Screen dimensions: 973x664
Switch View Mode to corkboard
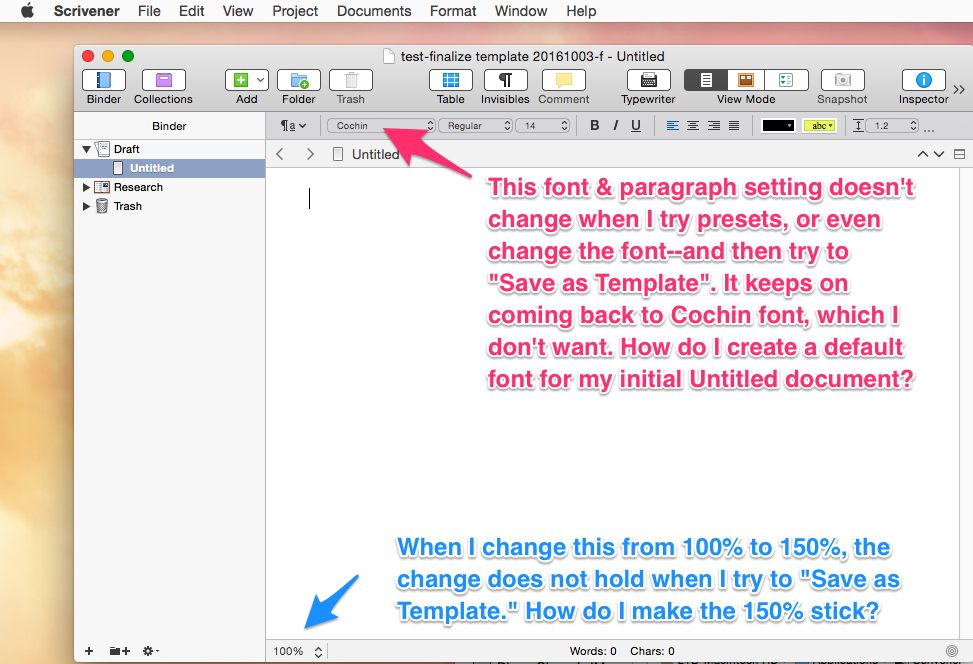coord(745,79)
